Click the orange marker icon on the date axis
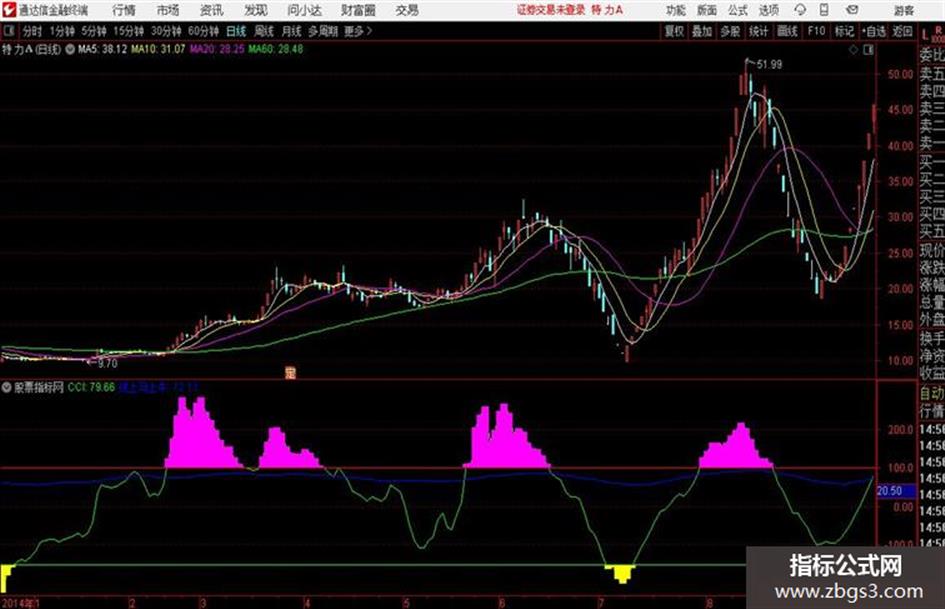This screenshot has height=609, width=945. coord(290,373)
